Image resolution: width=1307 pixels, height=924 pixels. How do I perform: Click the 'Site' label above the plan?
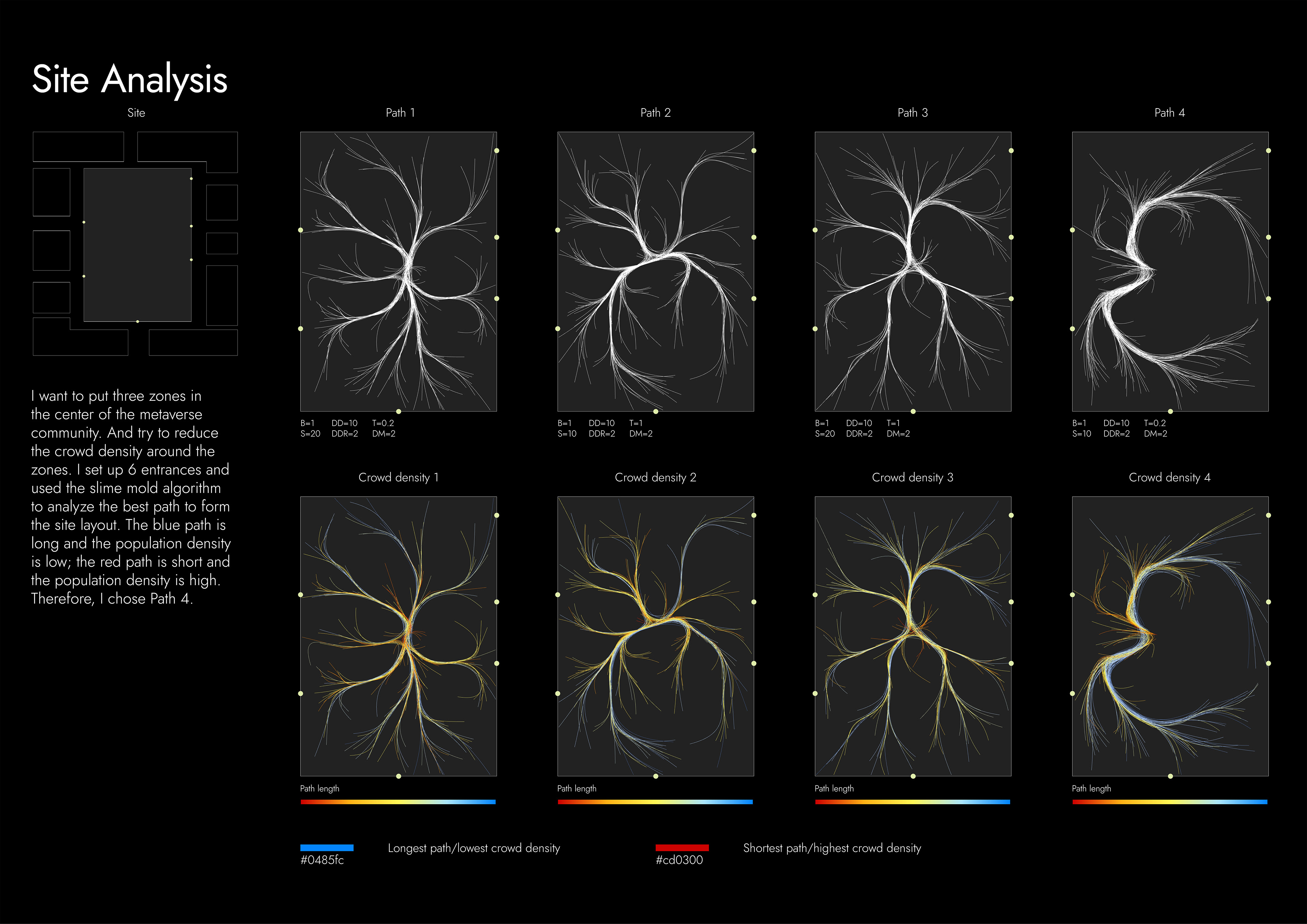(136, 113)
